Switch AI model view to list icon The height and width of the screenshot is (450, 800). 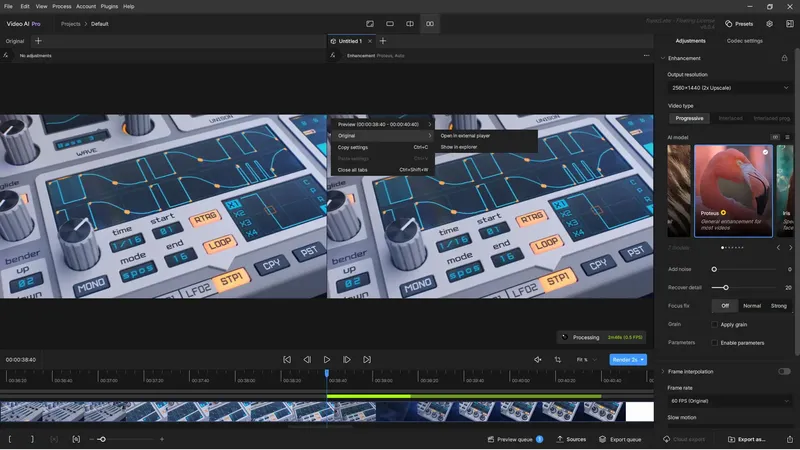click(x=787, y=137)
